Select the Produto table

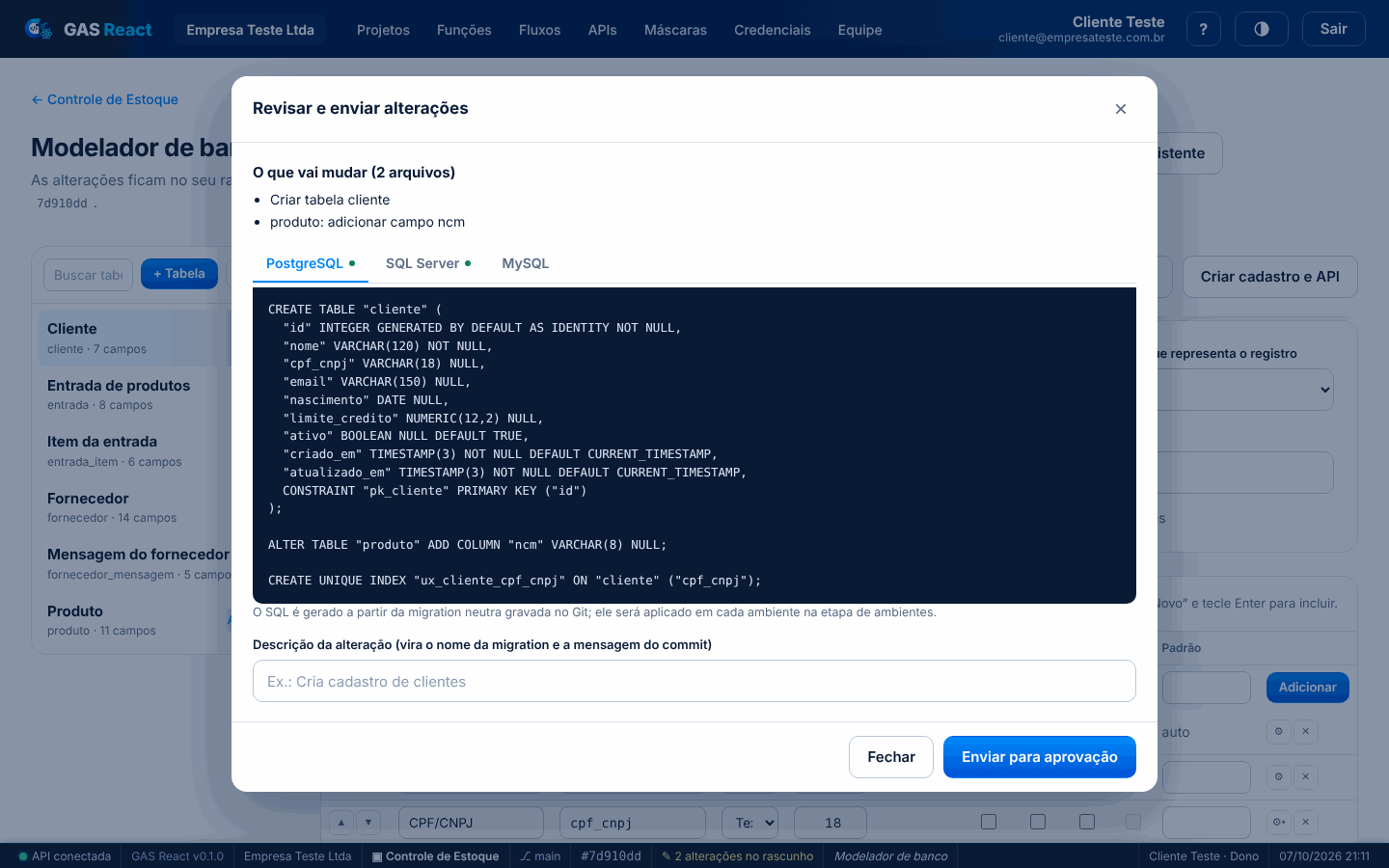coord(135,620)
